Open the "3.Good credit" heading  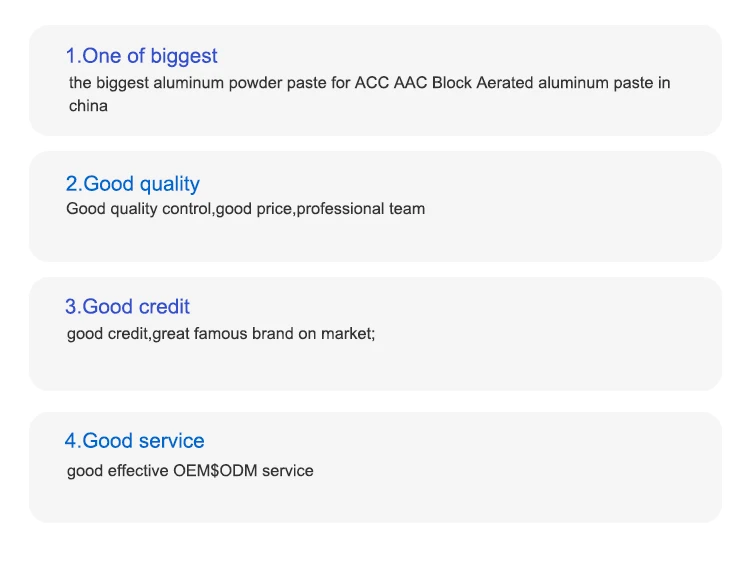(x=127, y=307)
